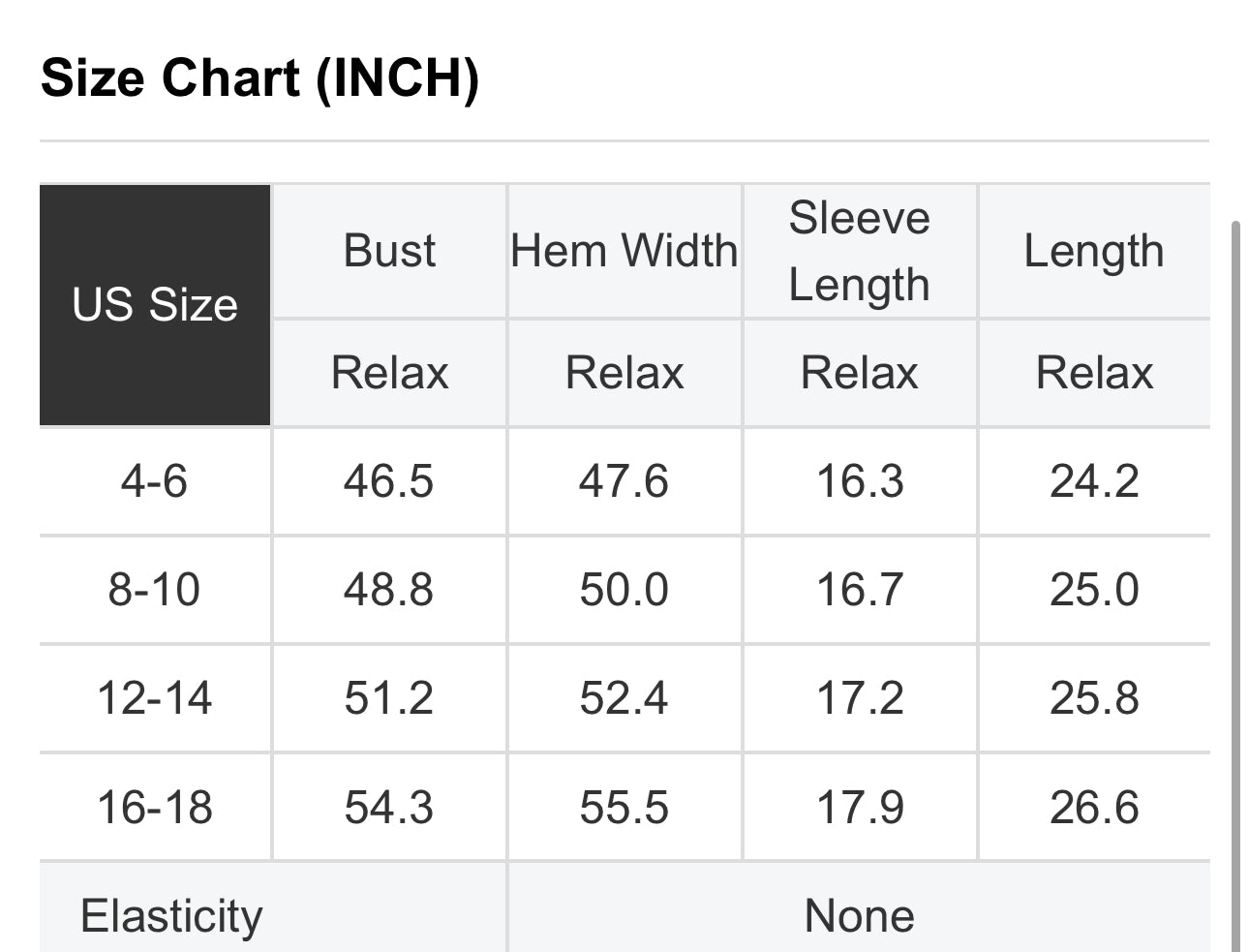This screenshot has height=952, width=1249.
Task: Click the Sleeve Length column header
Action: (x=860, y=251)
